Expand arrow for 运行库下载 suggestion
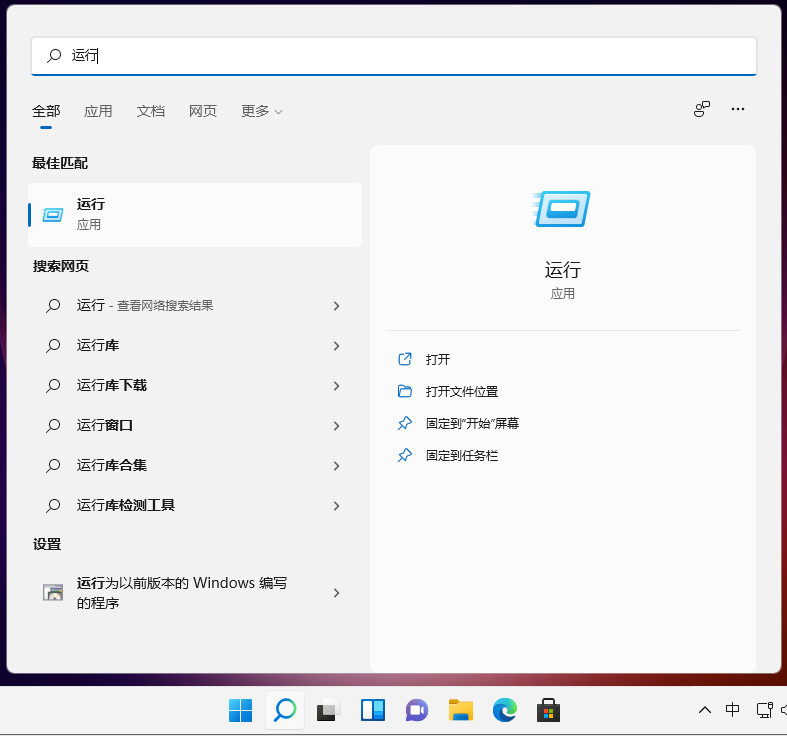 (336, 386)
